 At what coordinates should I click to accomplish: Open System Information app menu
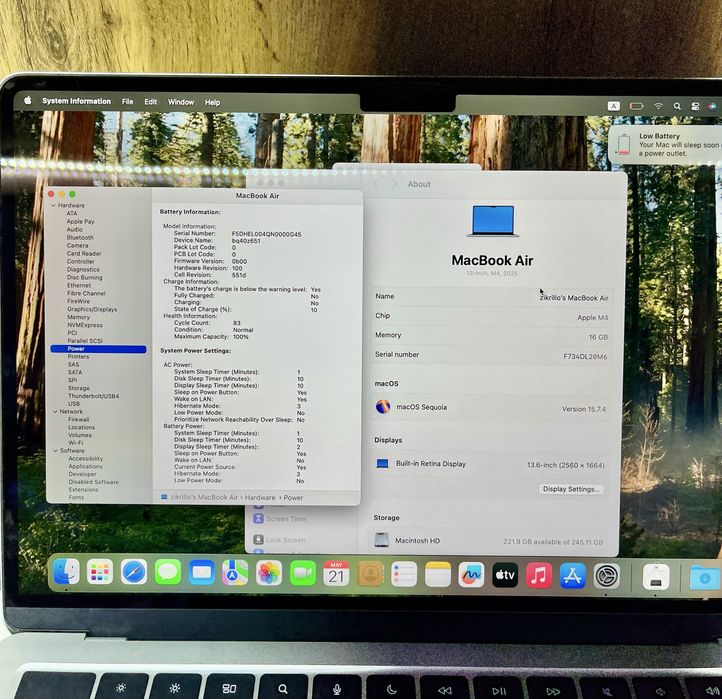(x=76, y=101)
